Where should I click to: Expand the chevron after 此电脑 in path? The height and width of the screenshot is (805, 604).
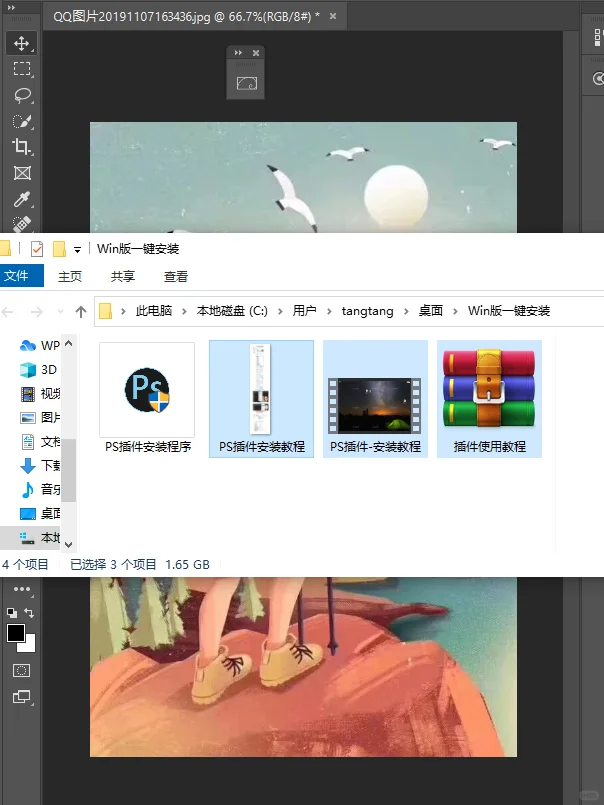click(184, 311)
